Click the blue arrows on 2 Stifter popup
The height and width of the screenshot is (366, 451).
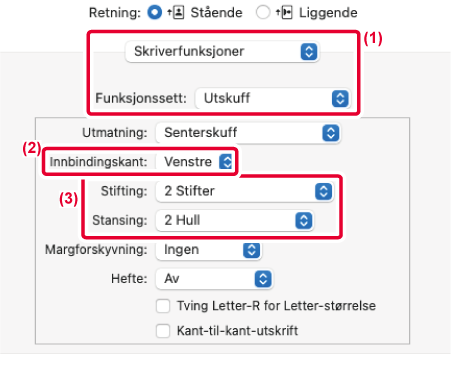(324, 191)
